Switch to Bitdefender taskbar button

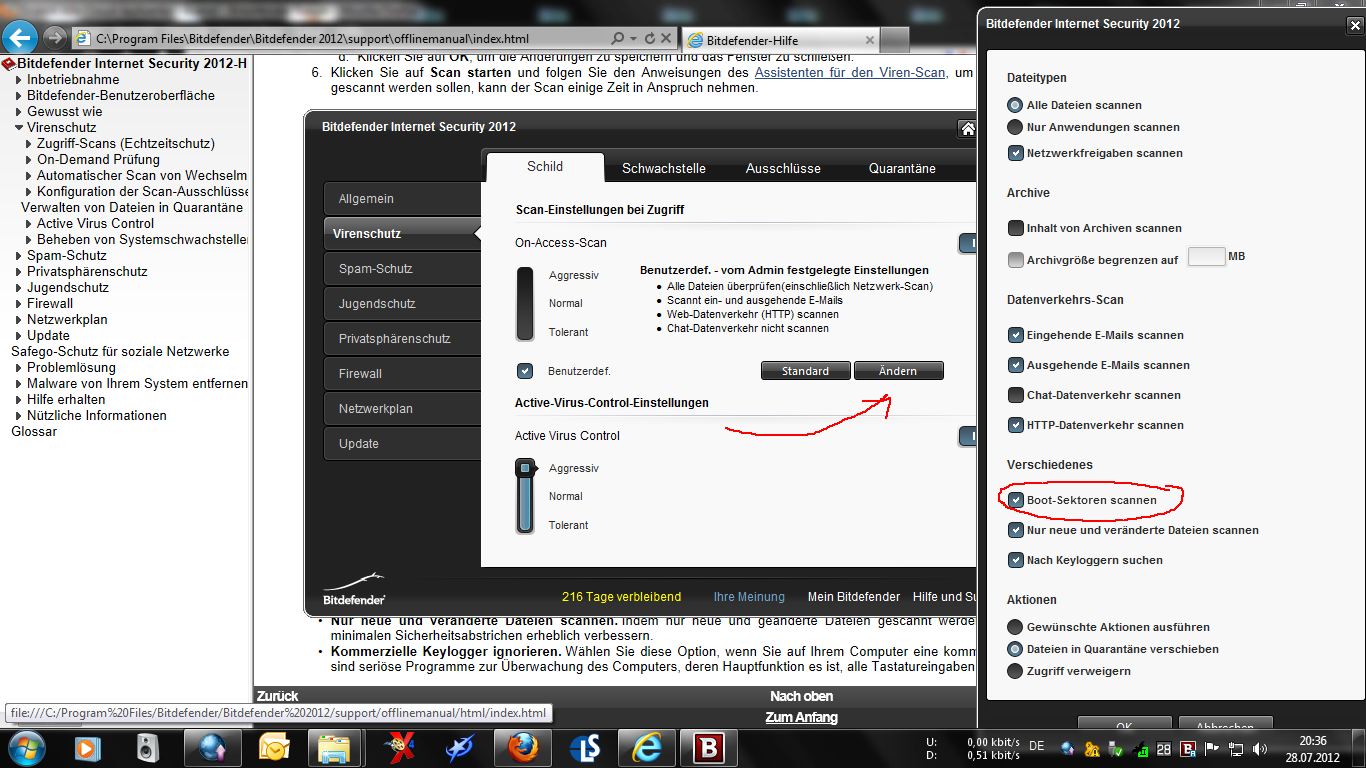[709, 747]
